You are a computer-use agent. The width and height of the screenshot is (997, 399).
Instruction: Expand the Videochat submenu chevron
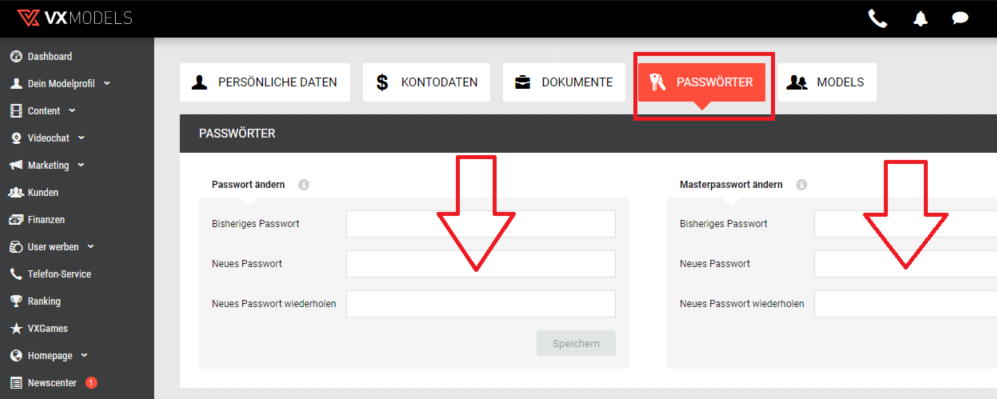tap(81, 138)
